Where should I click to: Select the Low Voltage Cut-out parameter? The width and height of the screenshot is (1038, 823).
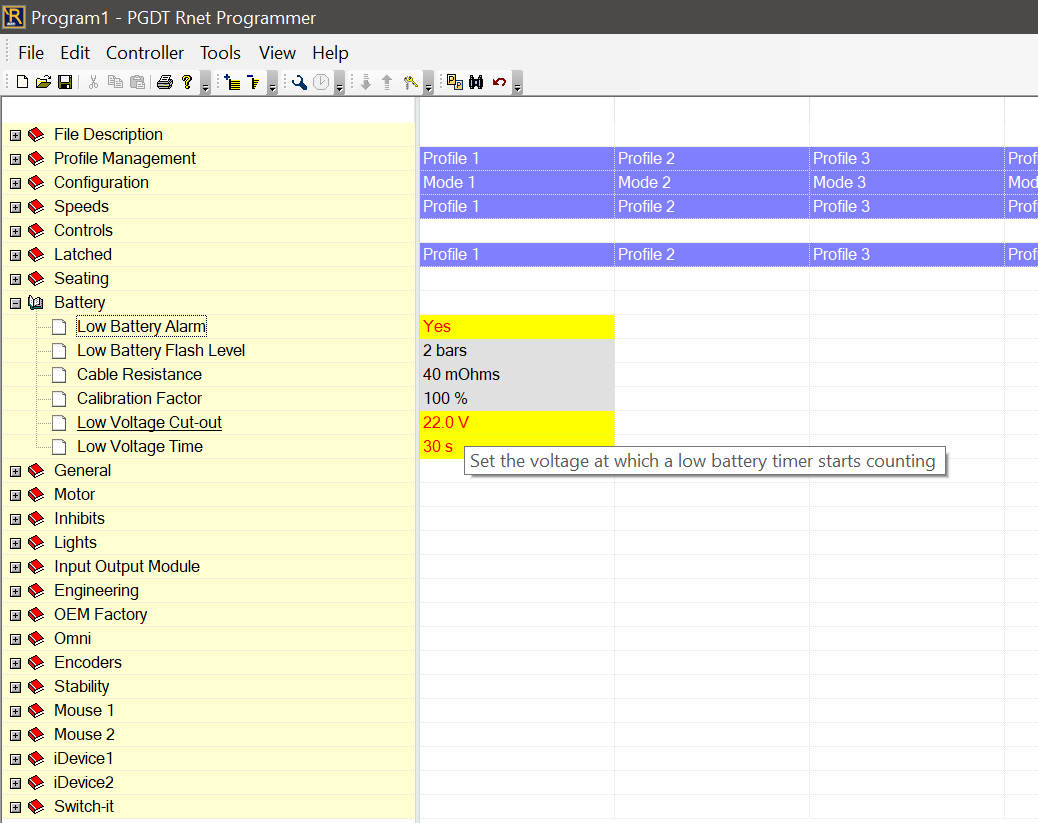tap(149, 423)
